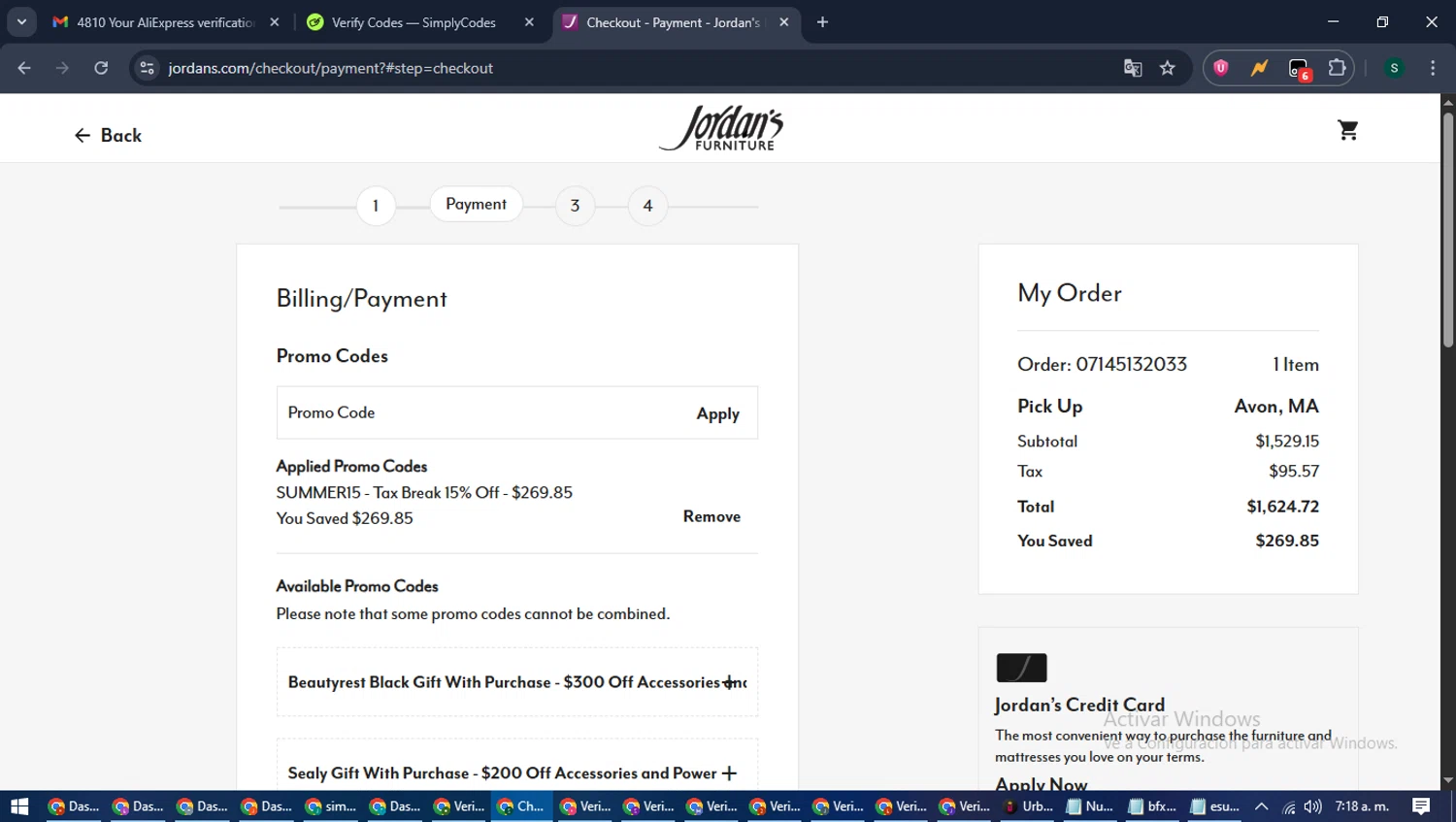Click the page vertical scrollbar thumb
Viewport: 1456px width, 822px height.
point(1447,230)
